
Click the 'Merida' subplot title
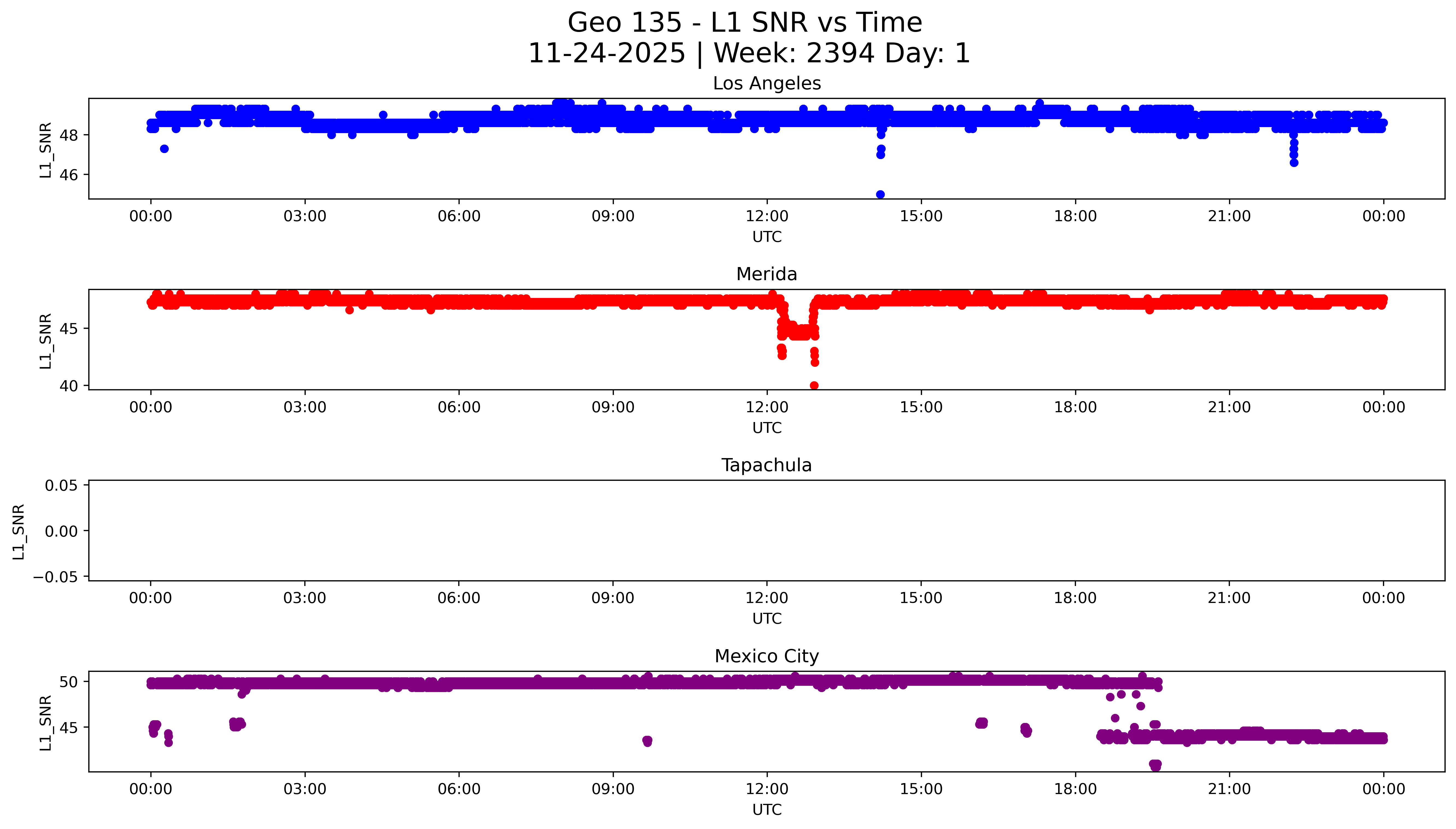[x=766, y=274]
